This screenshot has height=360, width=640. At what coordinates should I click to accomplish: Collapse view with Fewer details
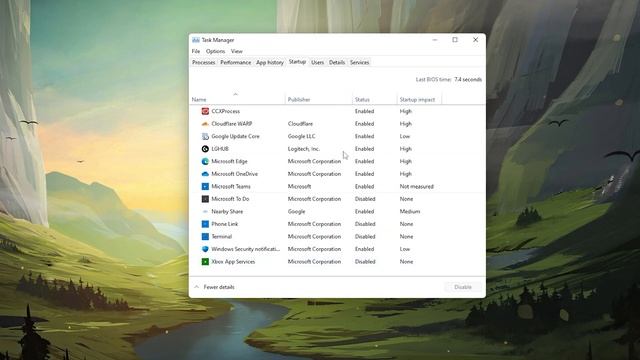click(x=214, y=287)
